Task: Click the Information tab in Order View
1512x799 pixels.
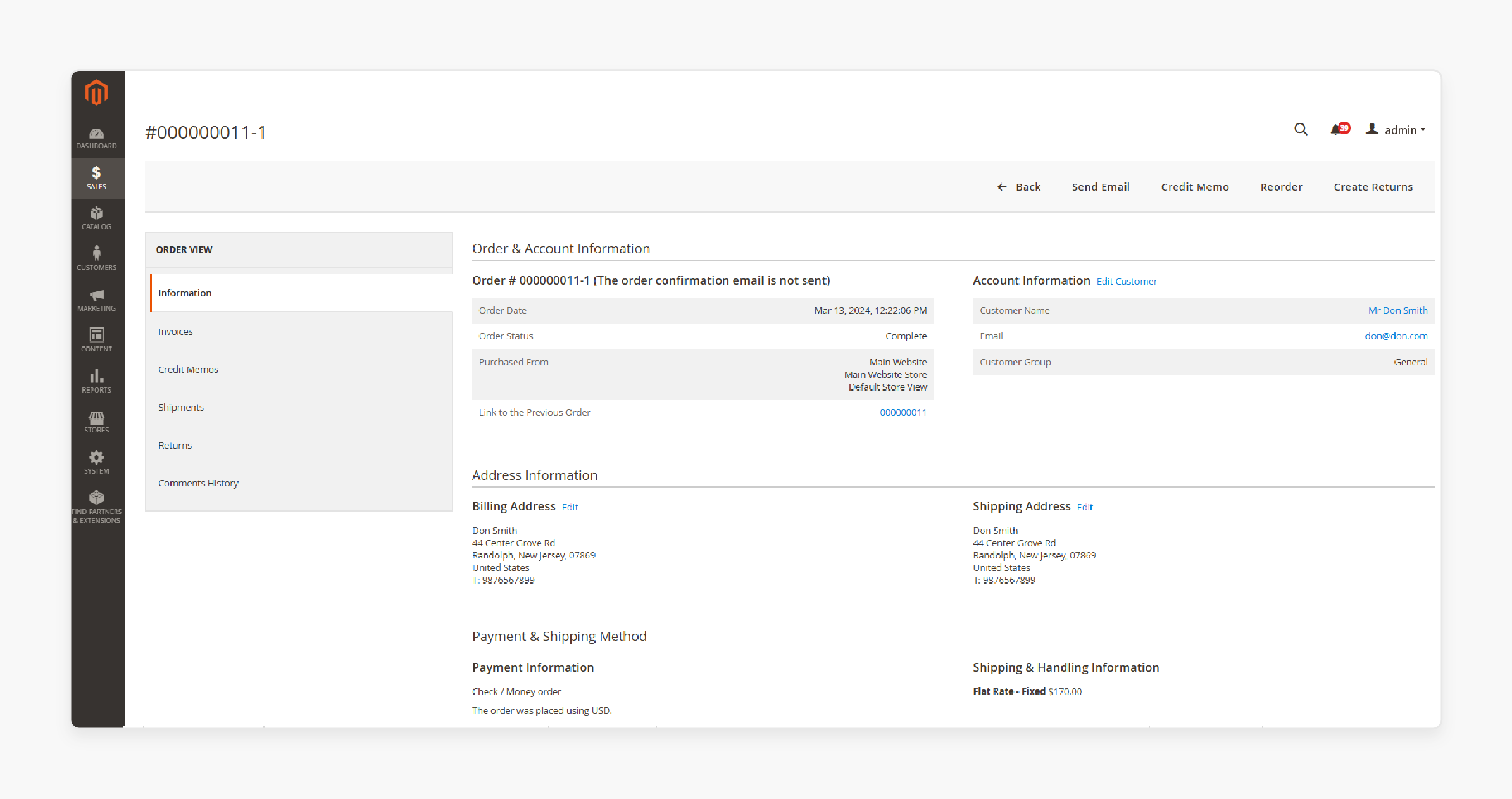Action: [183, 292]
